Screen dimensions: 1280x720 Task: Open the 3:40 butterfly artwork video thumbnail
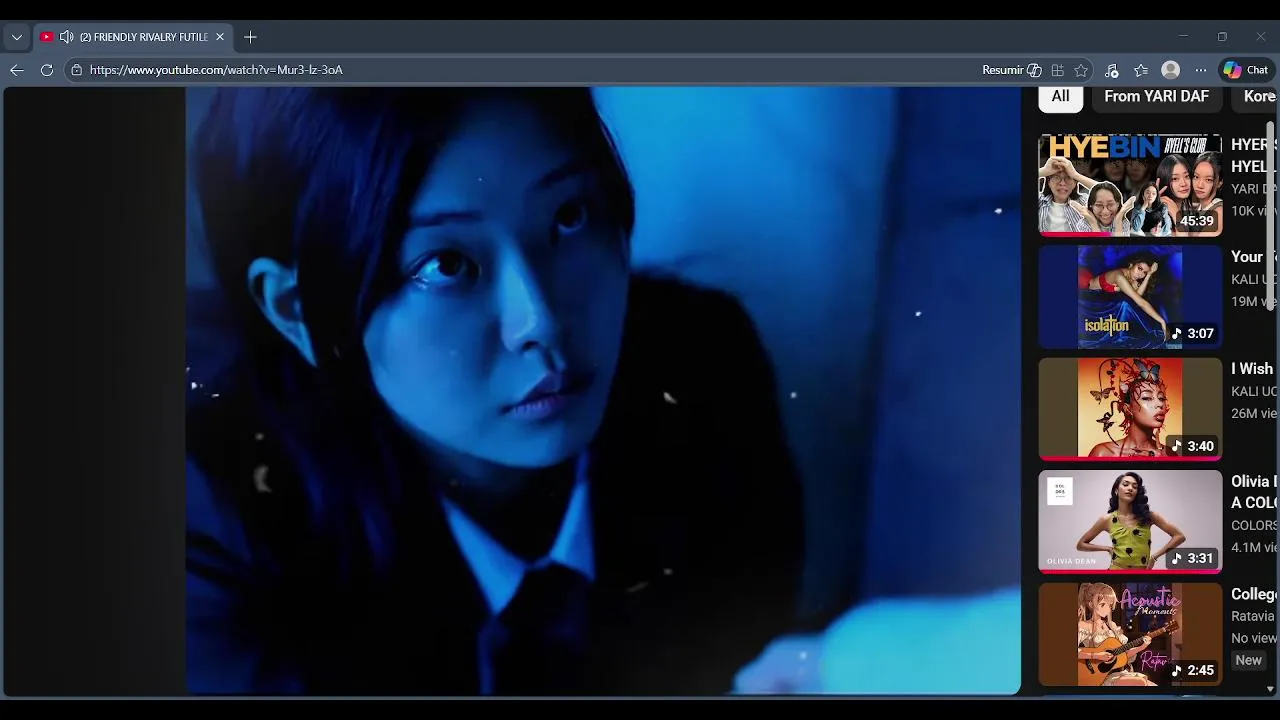pyautogui.click(x=1130, y=409)
